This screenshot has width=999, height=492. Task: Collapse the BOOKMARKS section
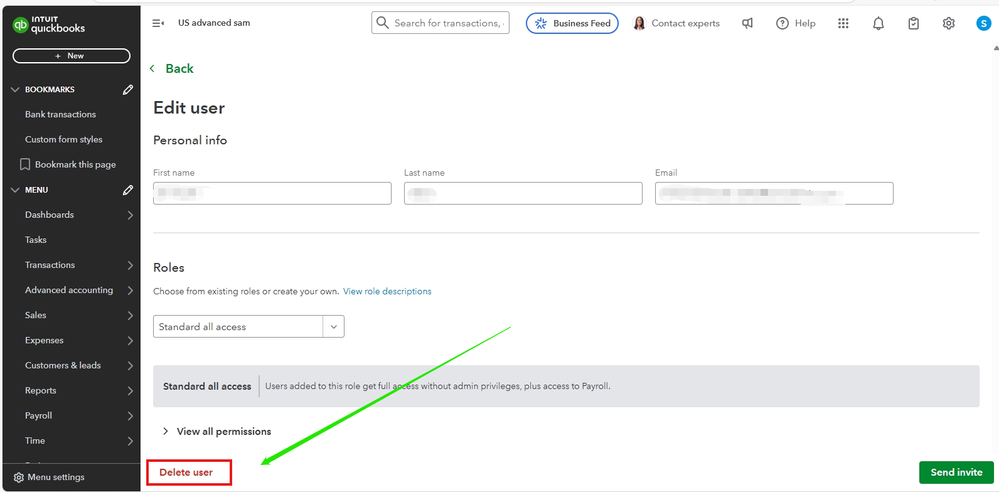pos(16,90)
